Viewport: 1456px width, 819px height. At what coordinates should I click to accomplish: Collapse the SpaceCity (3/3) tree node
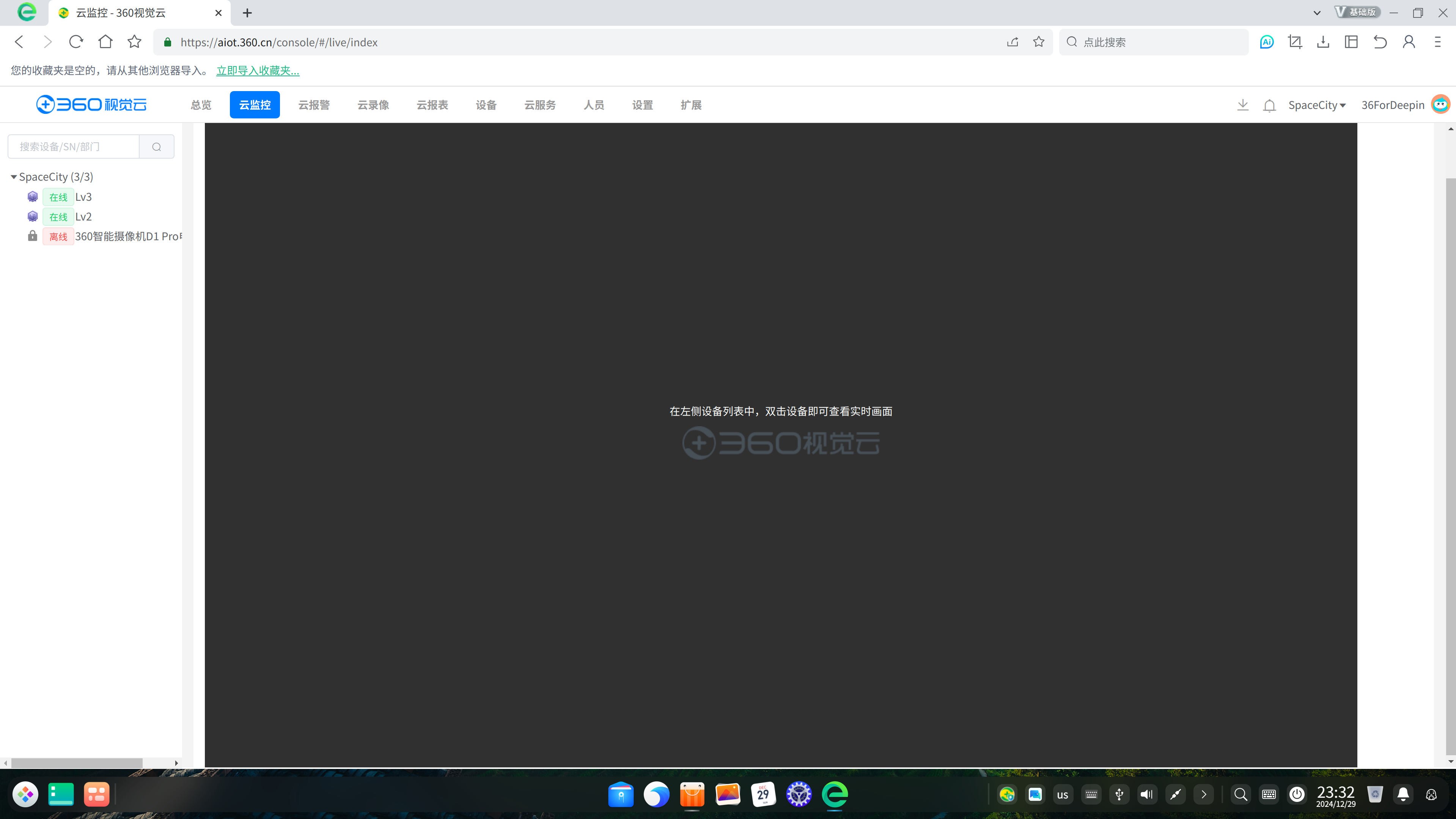pyautogui.click(x=14, y=177)
